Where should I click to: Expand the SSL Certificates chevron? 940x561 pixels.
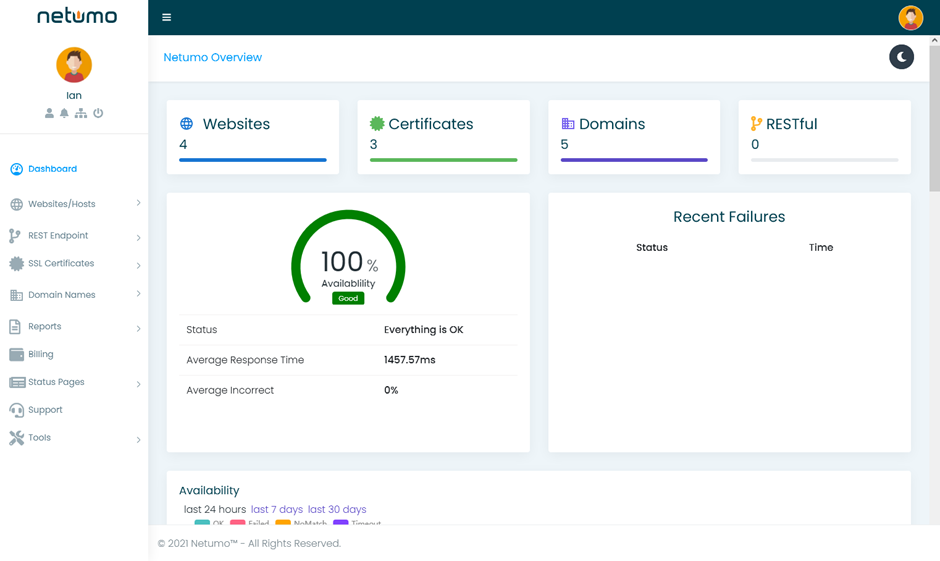pos(138,266)
